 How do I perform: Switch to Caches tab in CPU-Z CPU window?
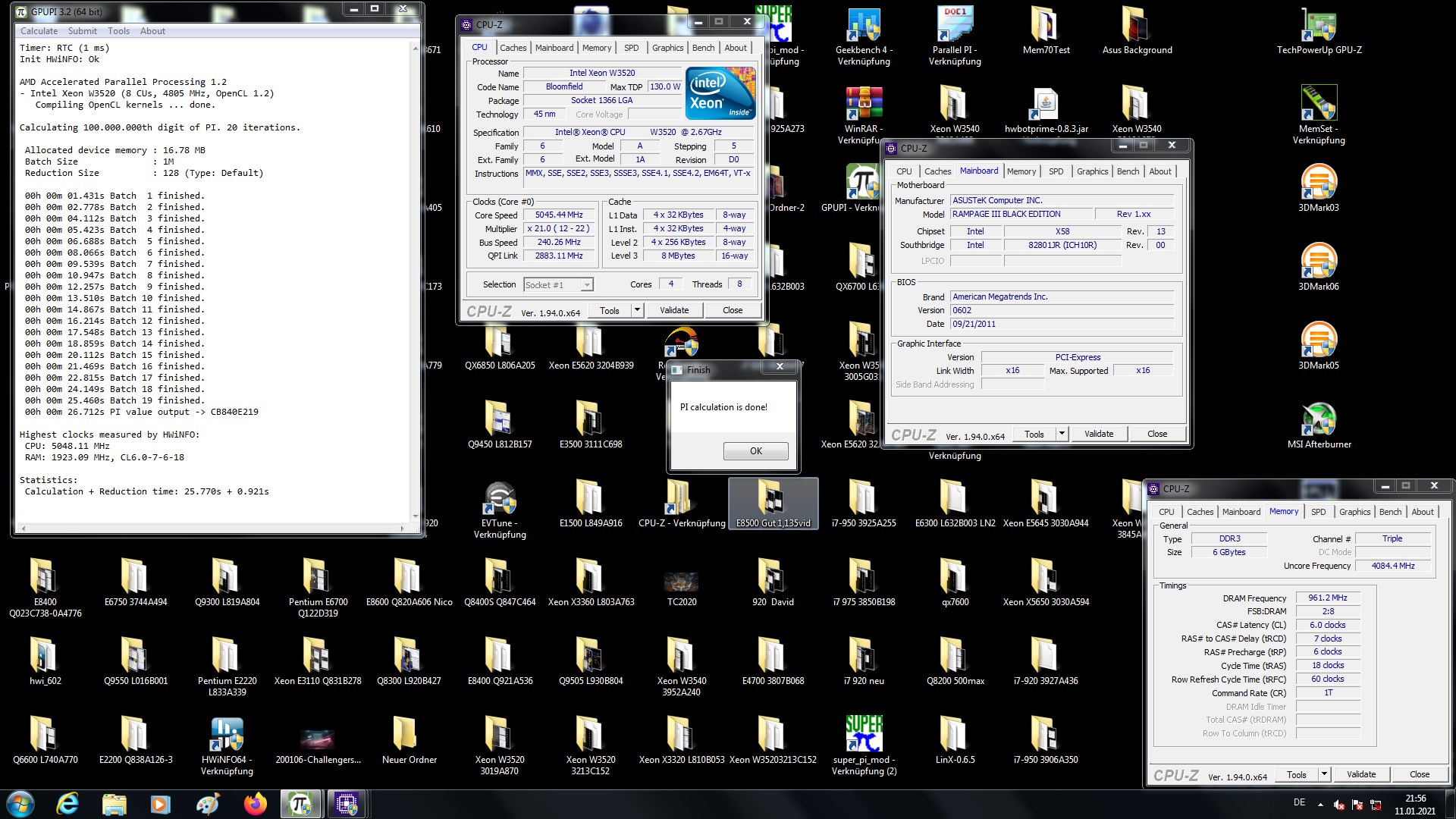[513, 48]
